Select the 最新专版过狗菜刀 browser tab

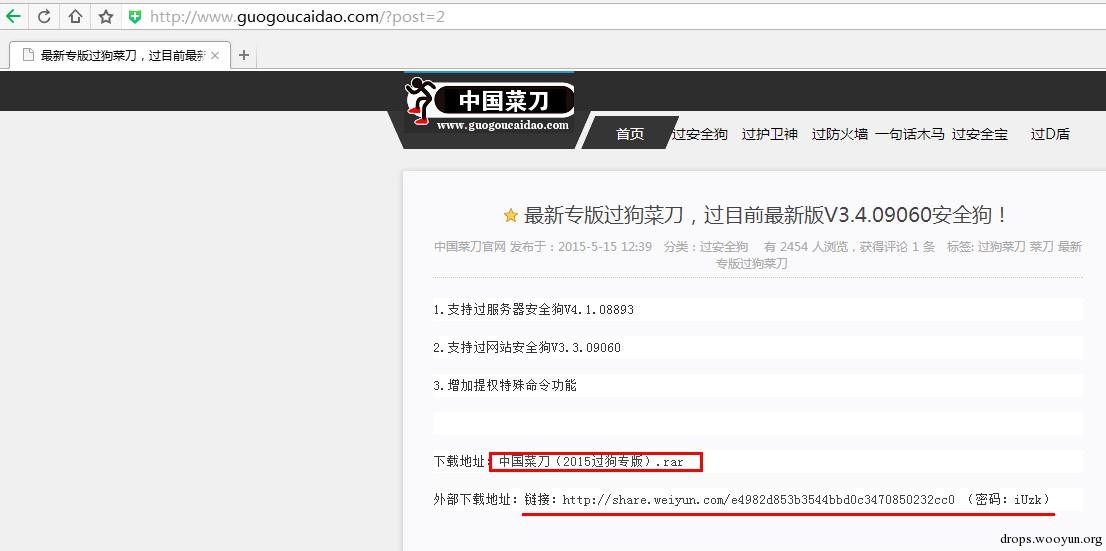click(120, 55)
